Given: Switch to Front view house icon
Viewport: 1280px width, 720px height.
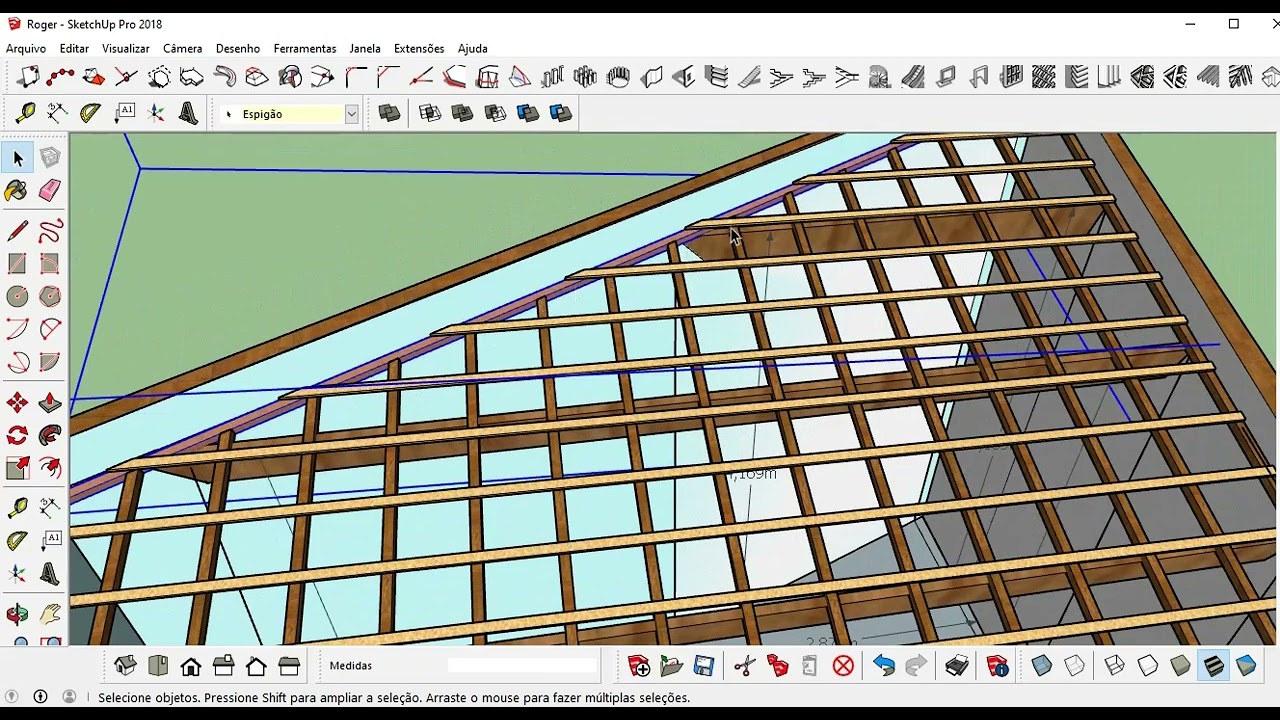Looking at the screenshot, I should (191, 666).
